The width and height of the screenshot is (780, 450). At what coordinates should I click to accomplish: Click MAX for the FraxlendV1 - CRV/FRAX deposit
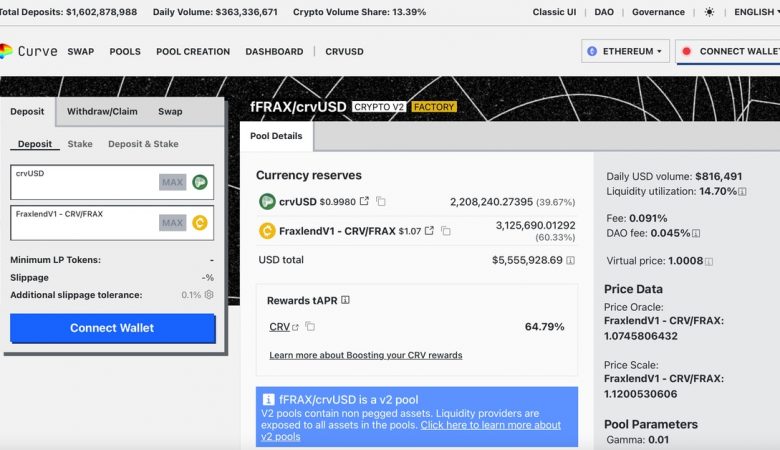173,223
